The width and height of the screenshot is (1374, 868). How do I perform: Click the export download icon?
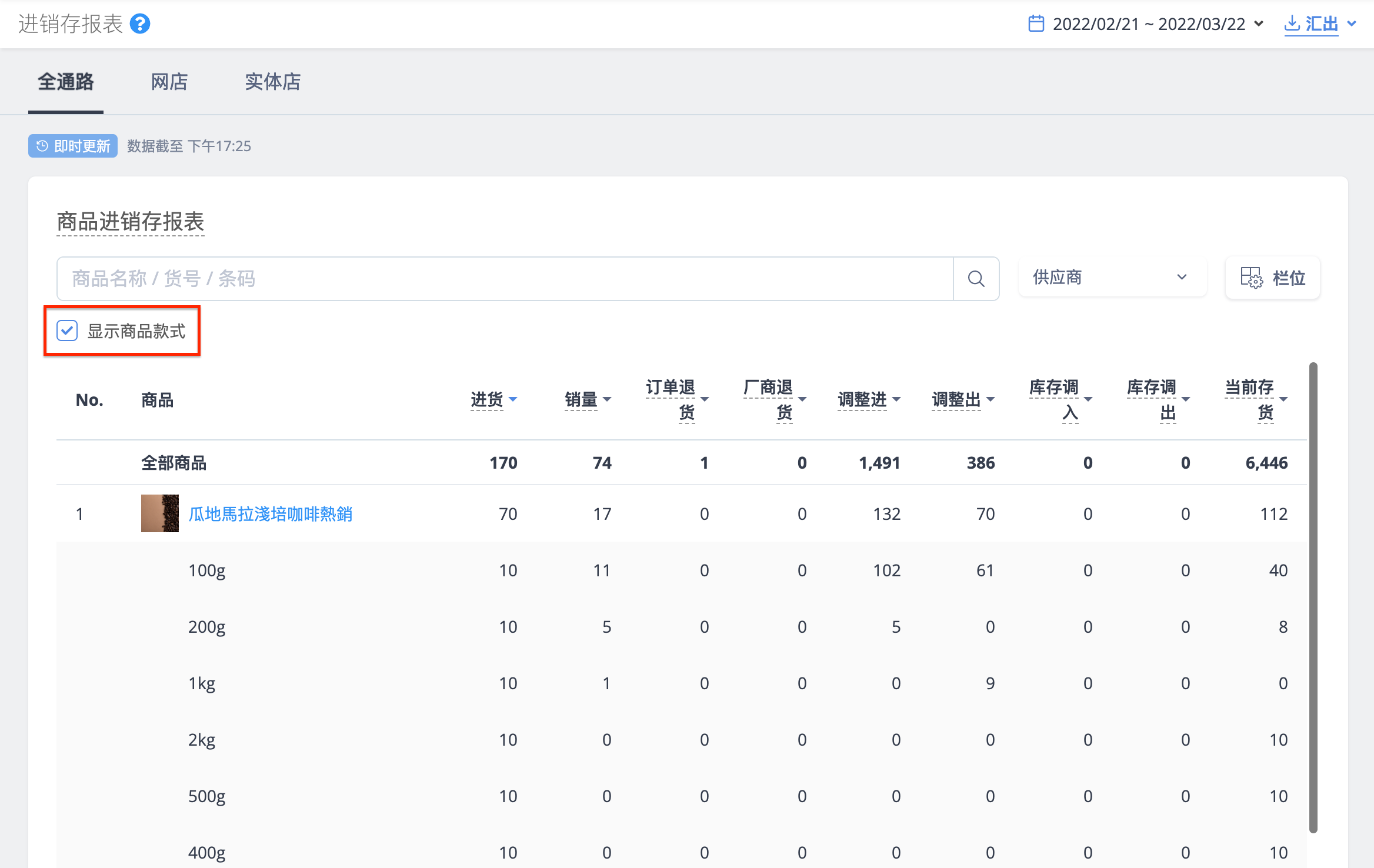[1292, 24]
